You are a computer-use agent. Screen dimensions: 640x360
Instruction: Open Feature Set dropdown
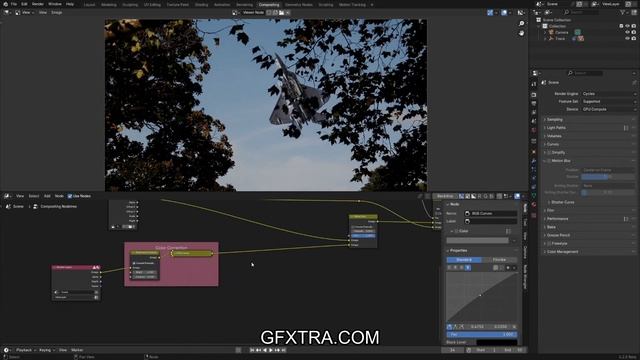(608, 101)
